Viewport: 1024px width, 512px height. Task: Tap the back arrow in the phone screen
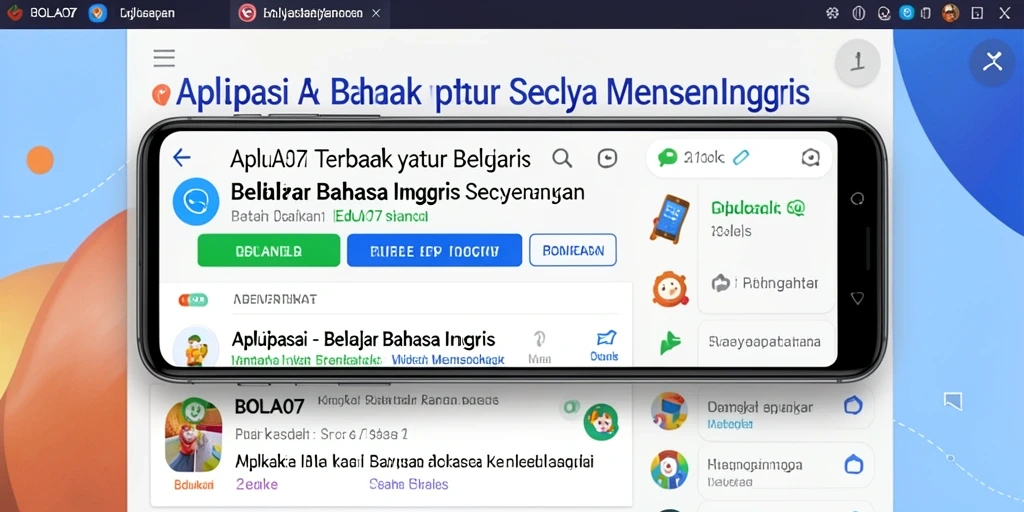[181, 157]
